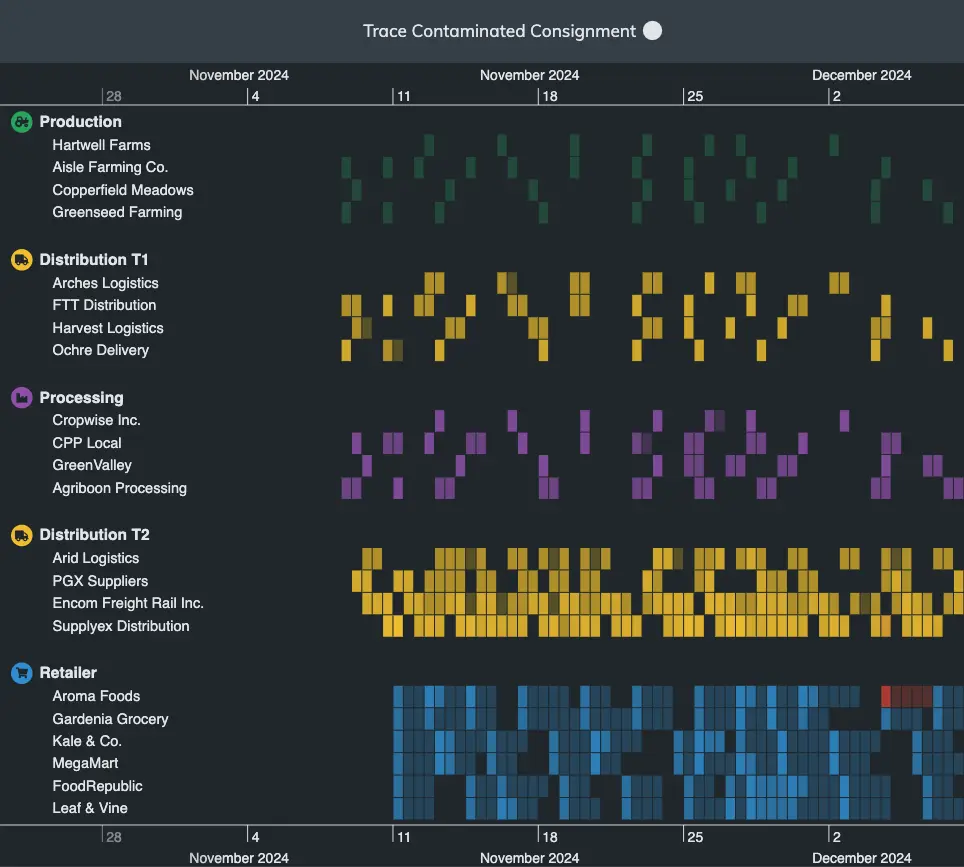Click the green Production tractor icon
Image resolution: width=964 pixels, height=867 pixels.
(x=21, y=122)
